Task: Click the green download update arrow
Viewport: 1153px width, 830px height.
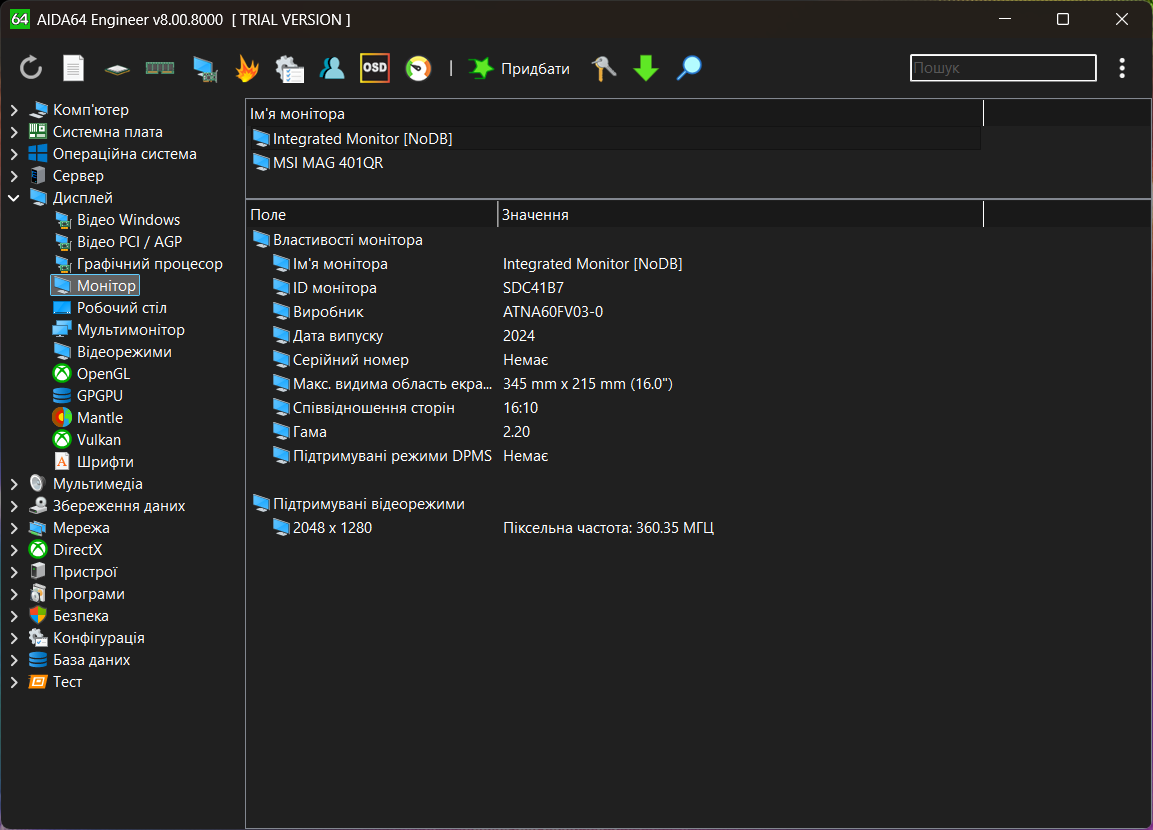Action: [x=646, y=68]
